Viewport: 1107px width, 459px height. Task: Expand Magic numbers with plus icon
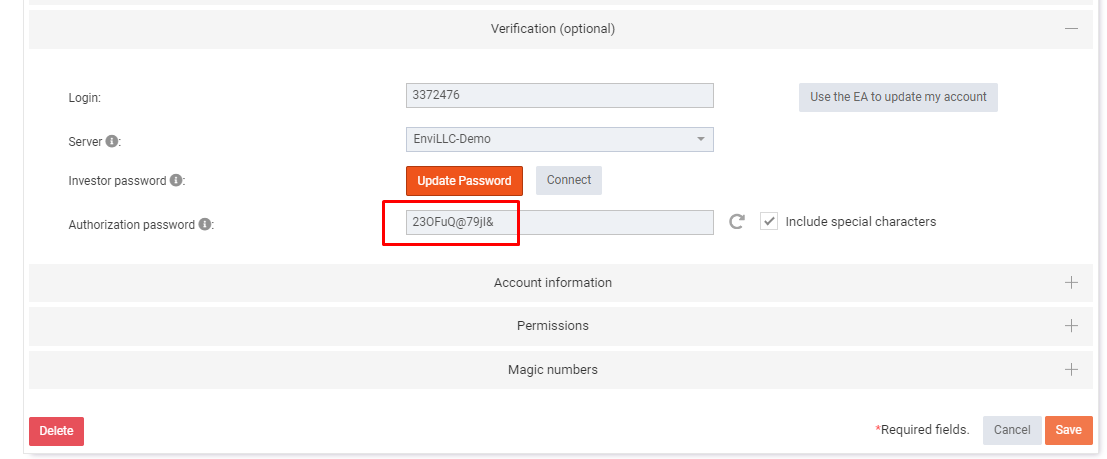click(x=1071, y=370)
